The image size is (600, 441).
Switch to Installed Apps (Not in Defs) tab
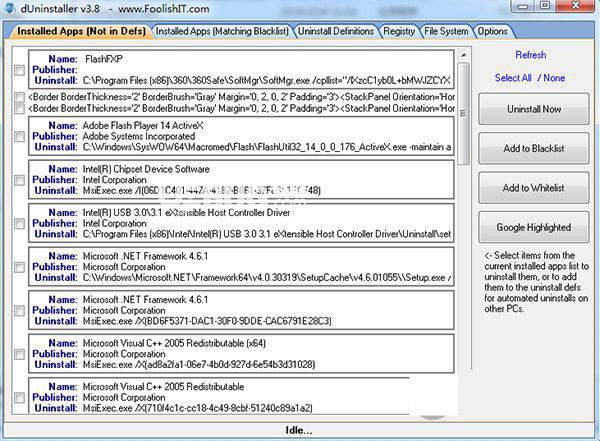click(81, 31)
